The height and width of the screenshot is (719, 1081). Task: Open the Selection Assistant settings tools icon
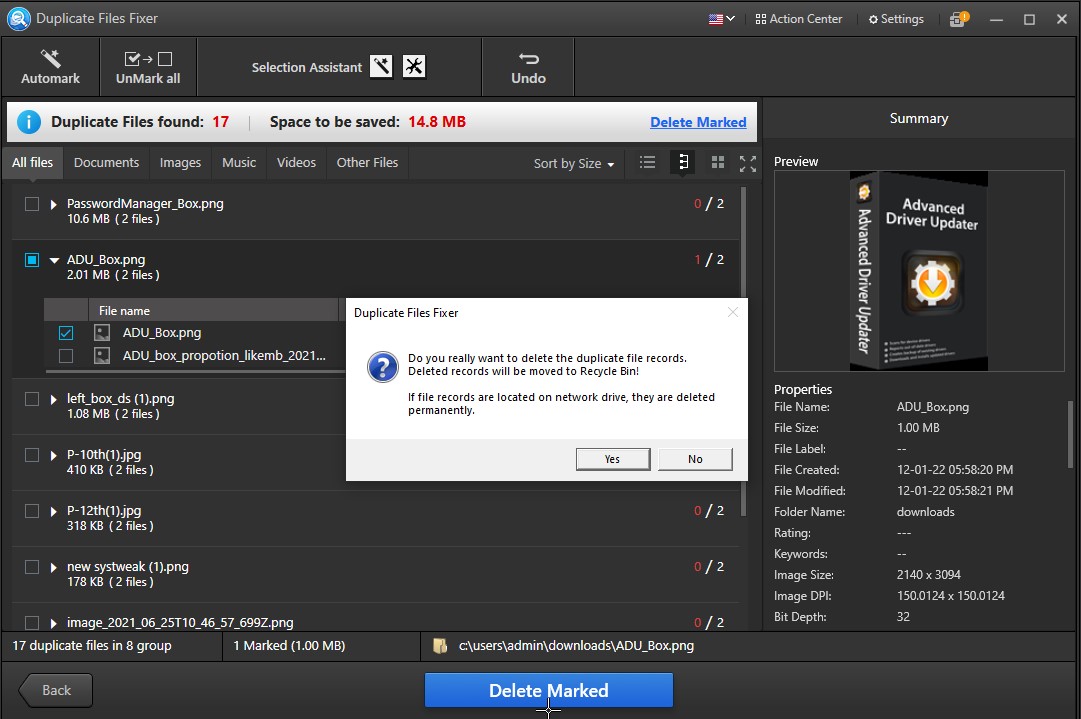pos(414,67)
